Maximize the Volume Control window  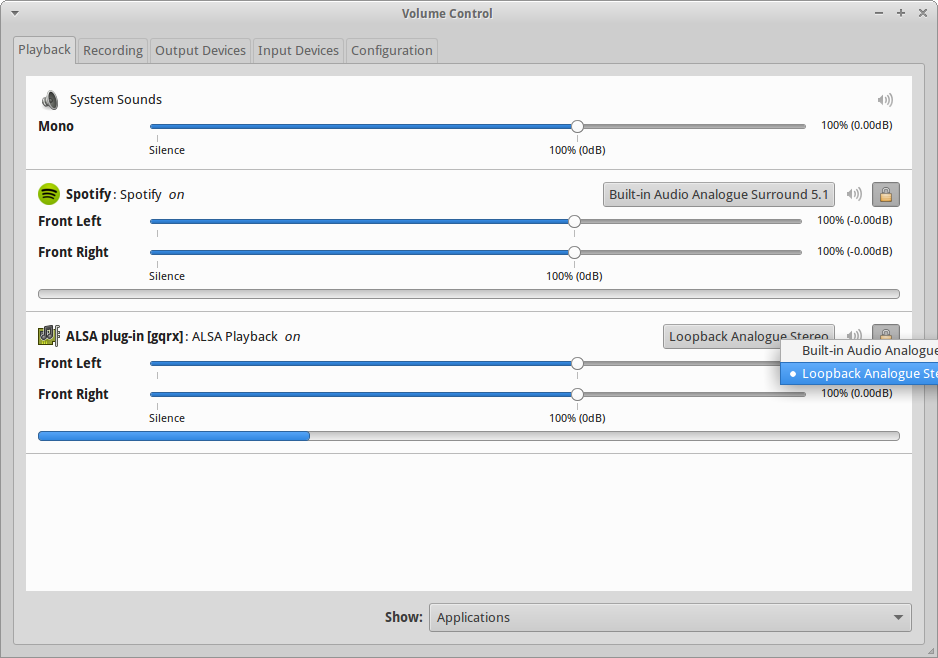[x=901, y=13]
